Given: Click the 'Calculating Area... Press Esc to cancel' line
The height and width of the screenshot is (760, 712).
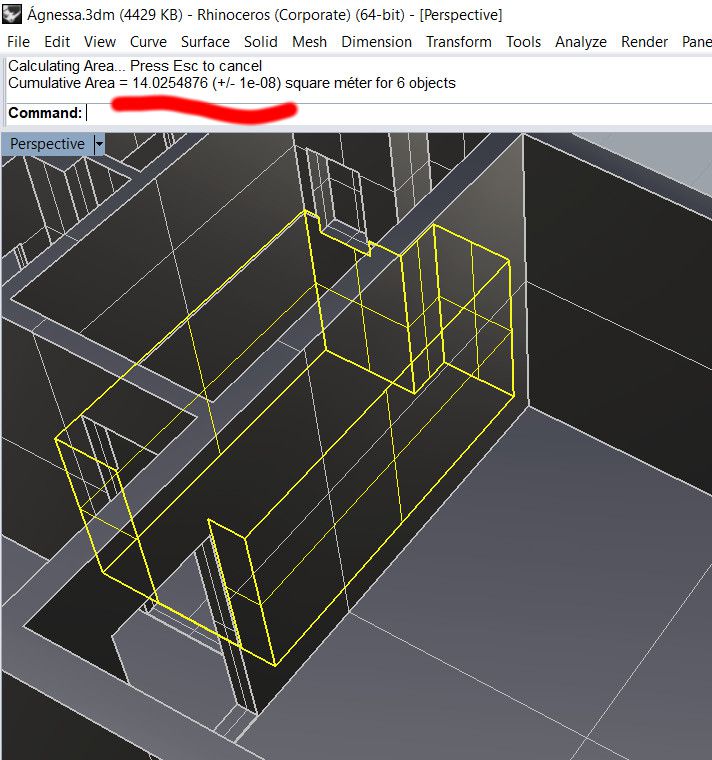Looking at the screenshot, I should pos(135,65).
